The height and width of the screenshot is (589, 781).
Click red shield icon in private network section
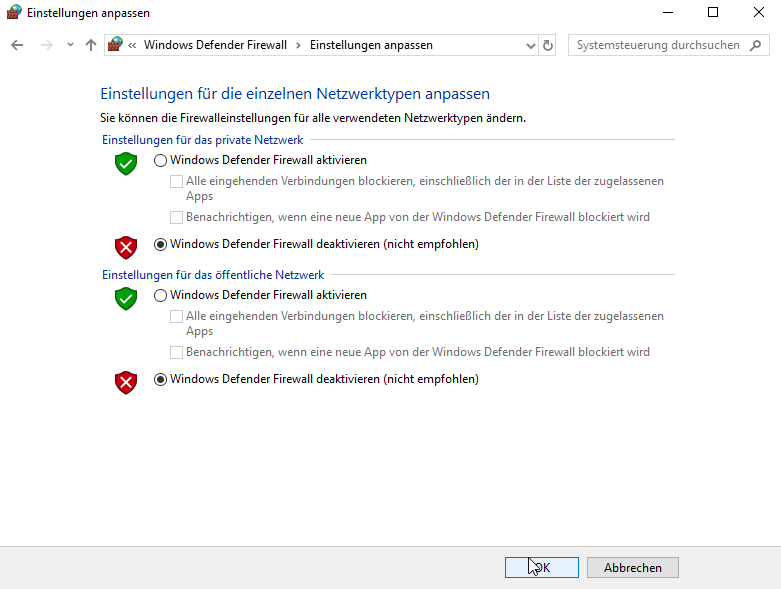(x=126, y=247)
